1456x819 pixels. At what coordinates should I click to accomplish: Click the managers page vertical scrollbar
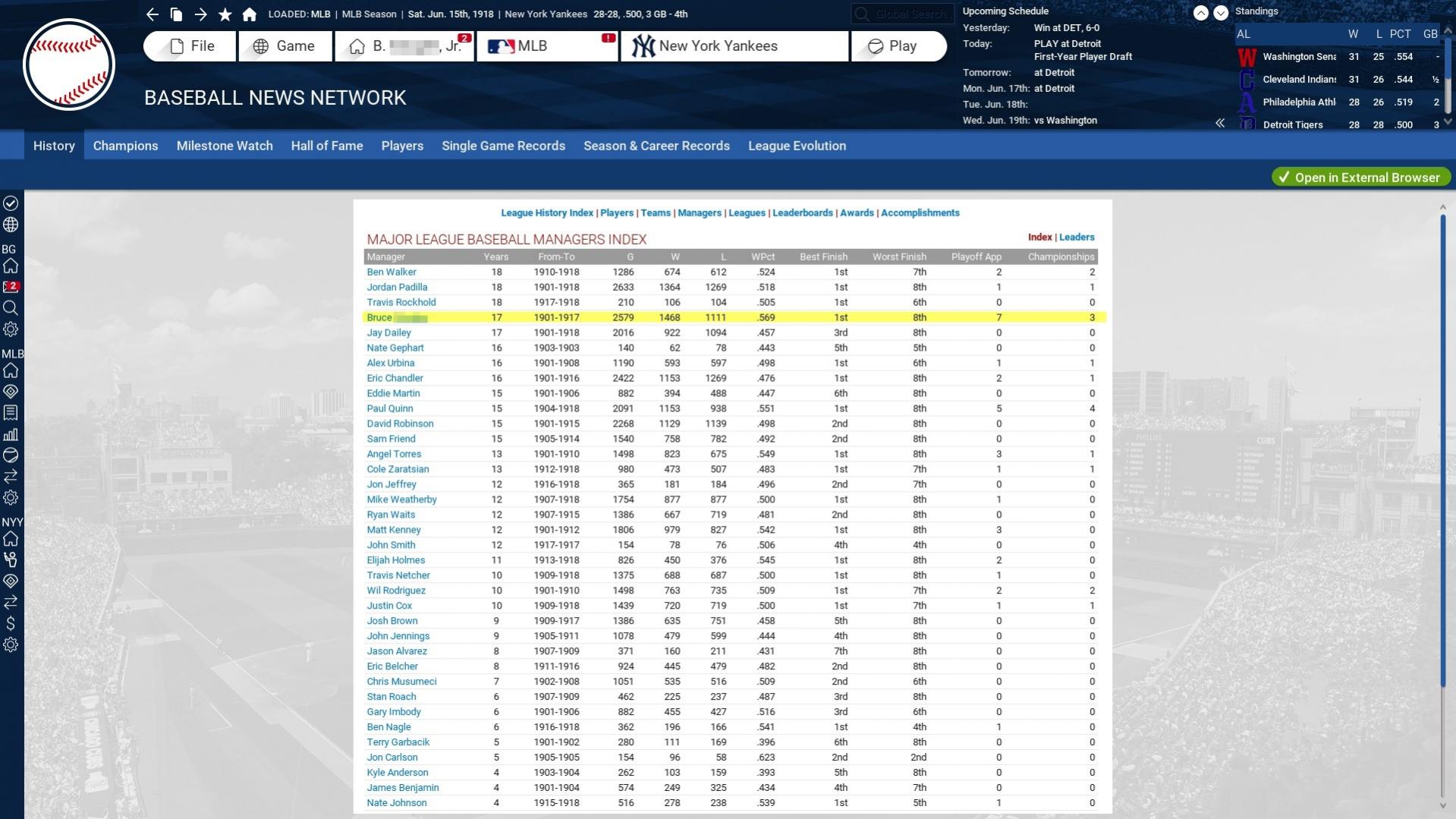click(x=1442, y=452)
